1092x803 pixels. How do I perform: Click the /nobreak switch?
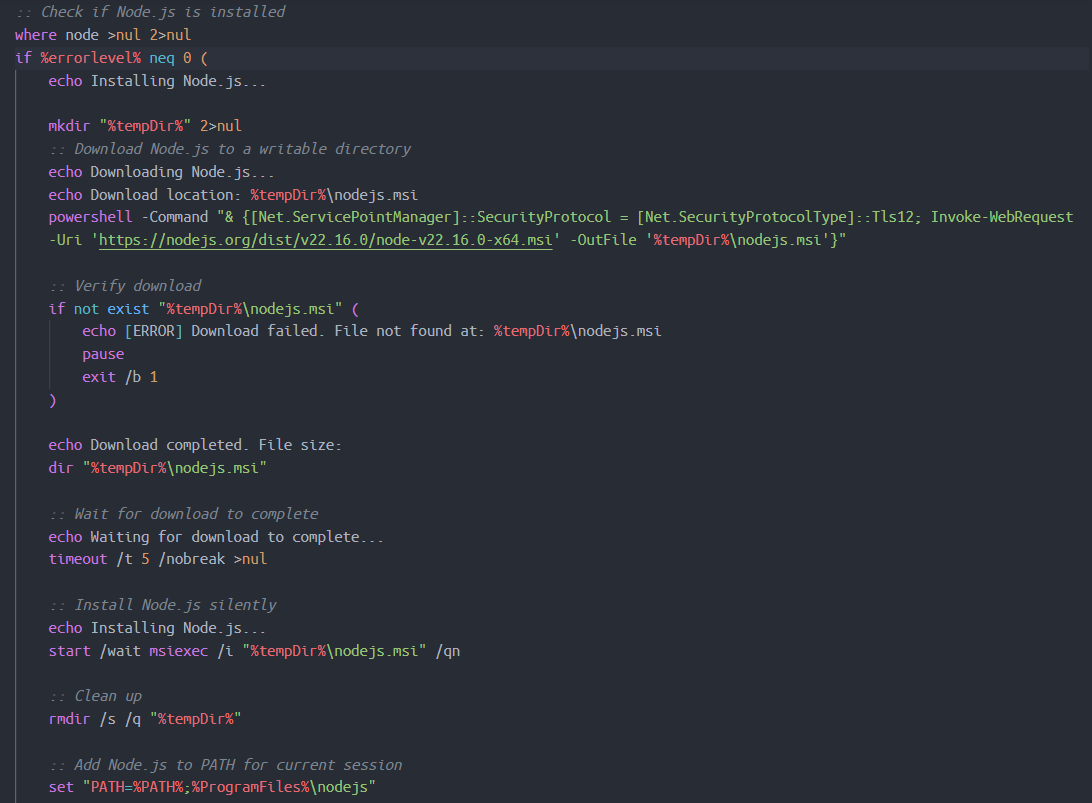192,559
